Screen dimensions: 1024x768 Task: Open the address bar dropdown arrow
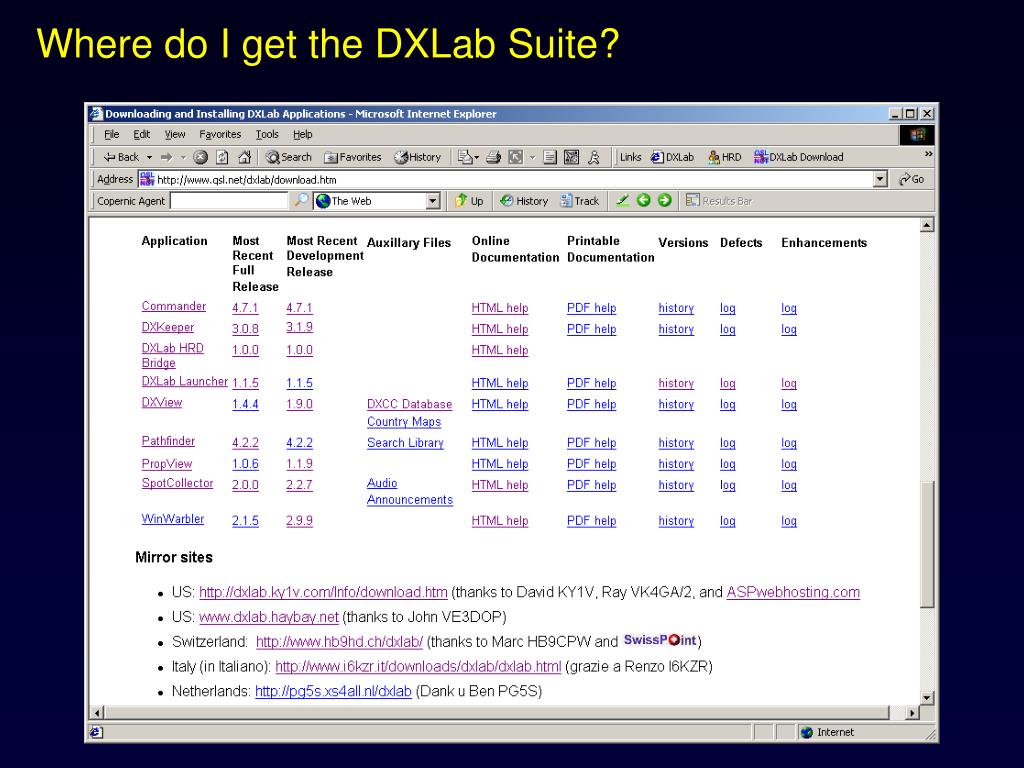(x=880, y=179)
